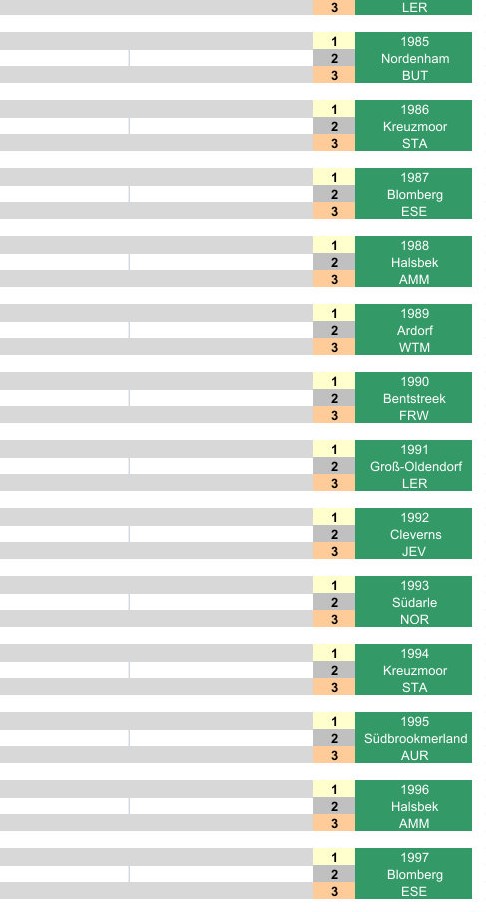Select the Kreuzmoor cell under 1994
Image resolution: width=486 pixels, height=912 pixels.
pos(413,671)
